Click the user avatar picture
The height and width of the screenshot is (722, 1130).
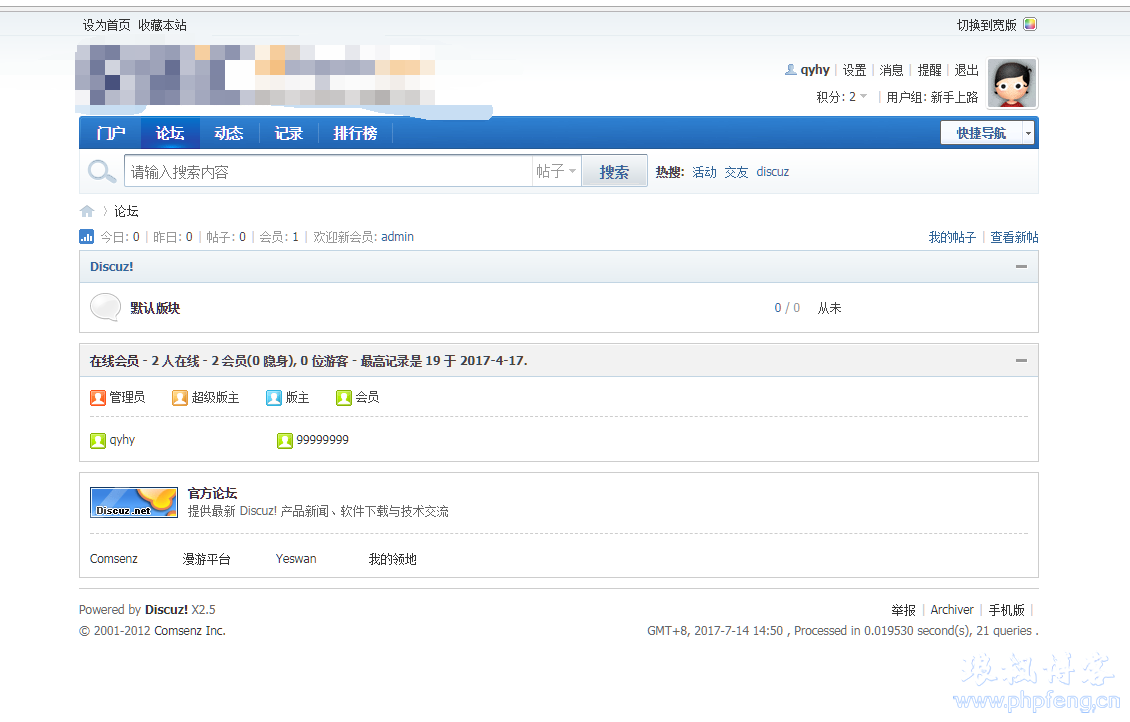click(1013, 84)
